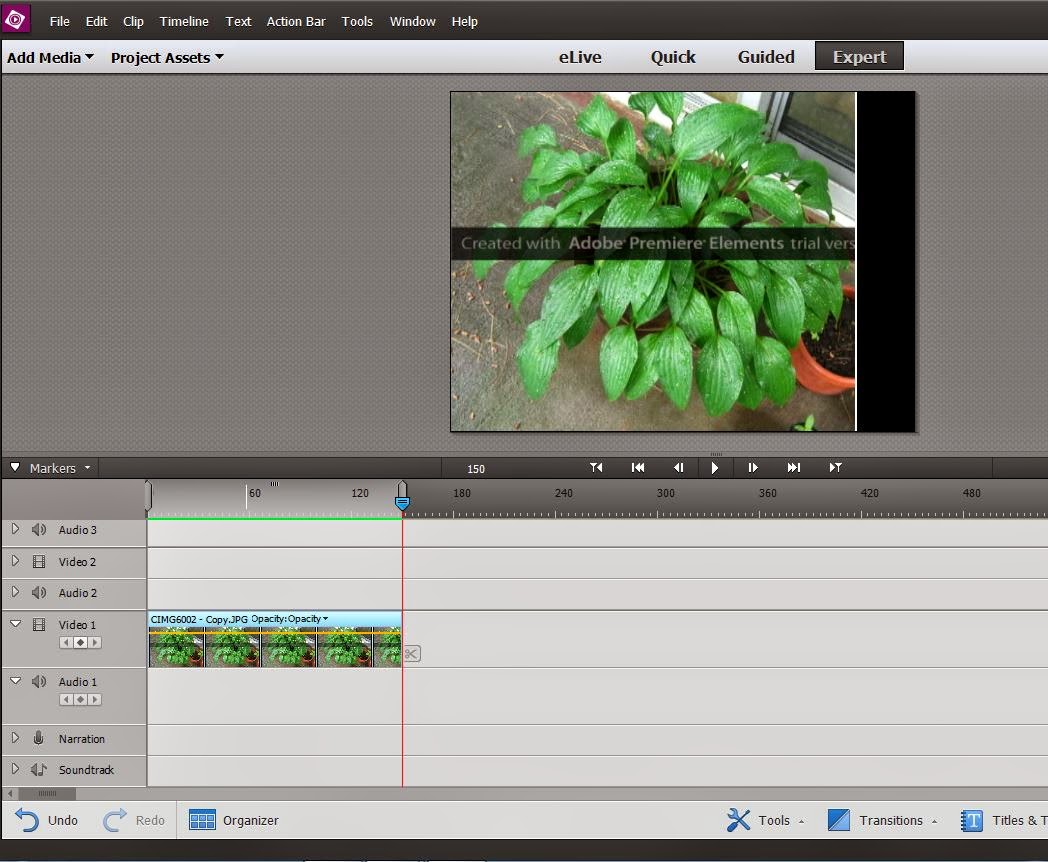Viewport: 1048px width, 862px height.
Task: Open the Action Bar menu
Action: click(296, 21)
